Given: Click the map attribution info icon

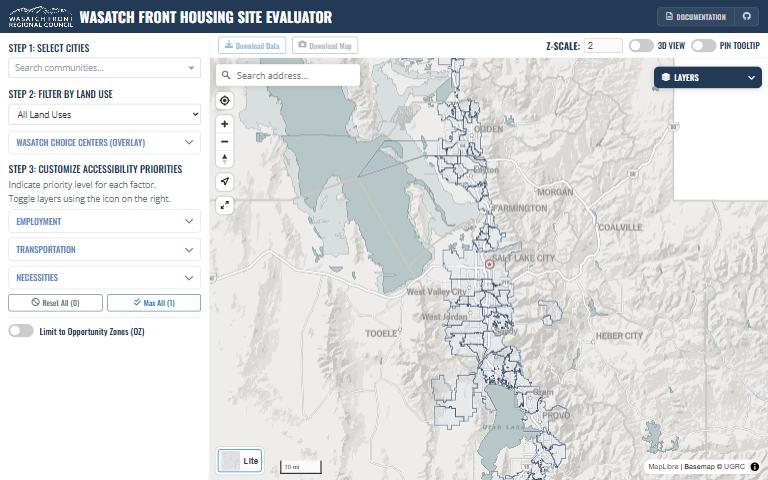Looking at the screenshot, I should click(755, 467).
